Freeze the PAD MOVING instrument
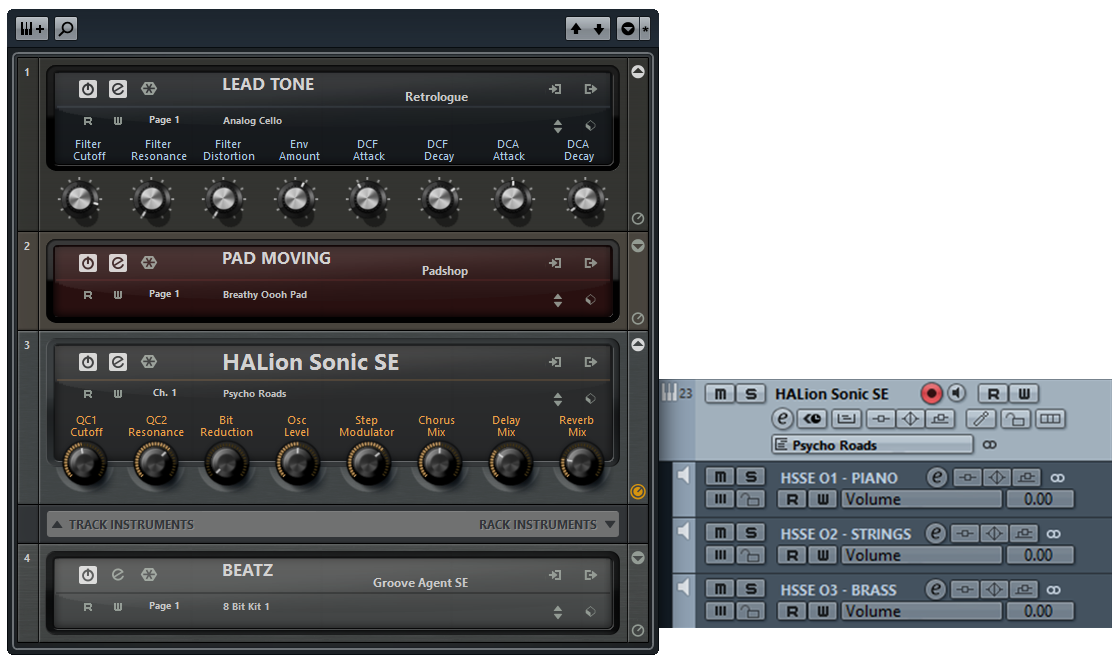The height and width of the screenshot is (662, 1120). tap(149, 263)
